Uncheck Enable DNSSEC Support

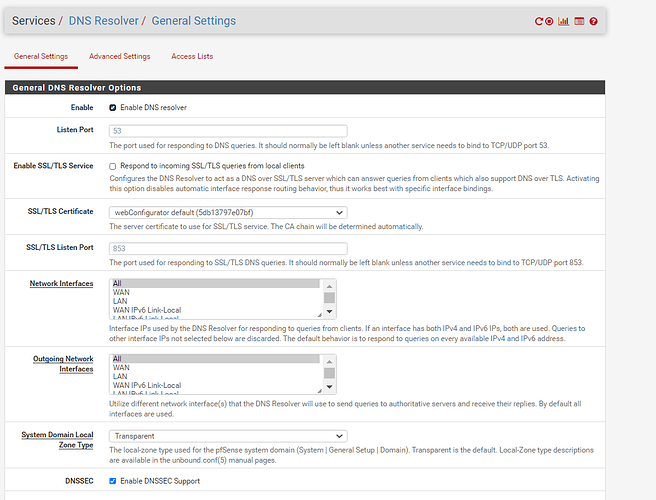[113, 481]
